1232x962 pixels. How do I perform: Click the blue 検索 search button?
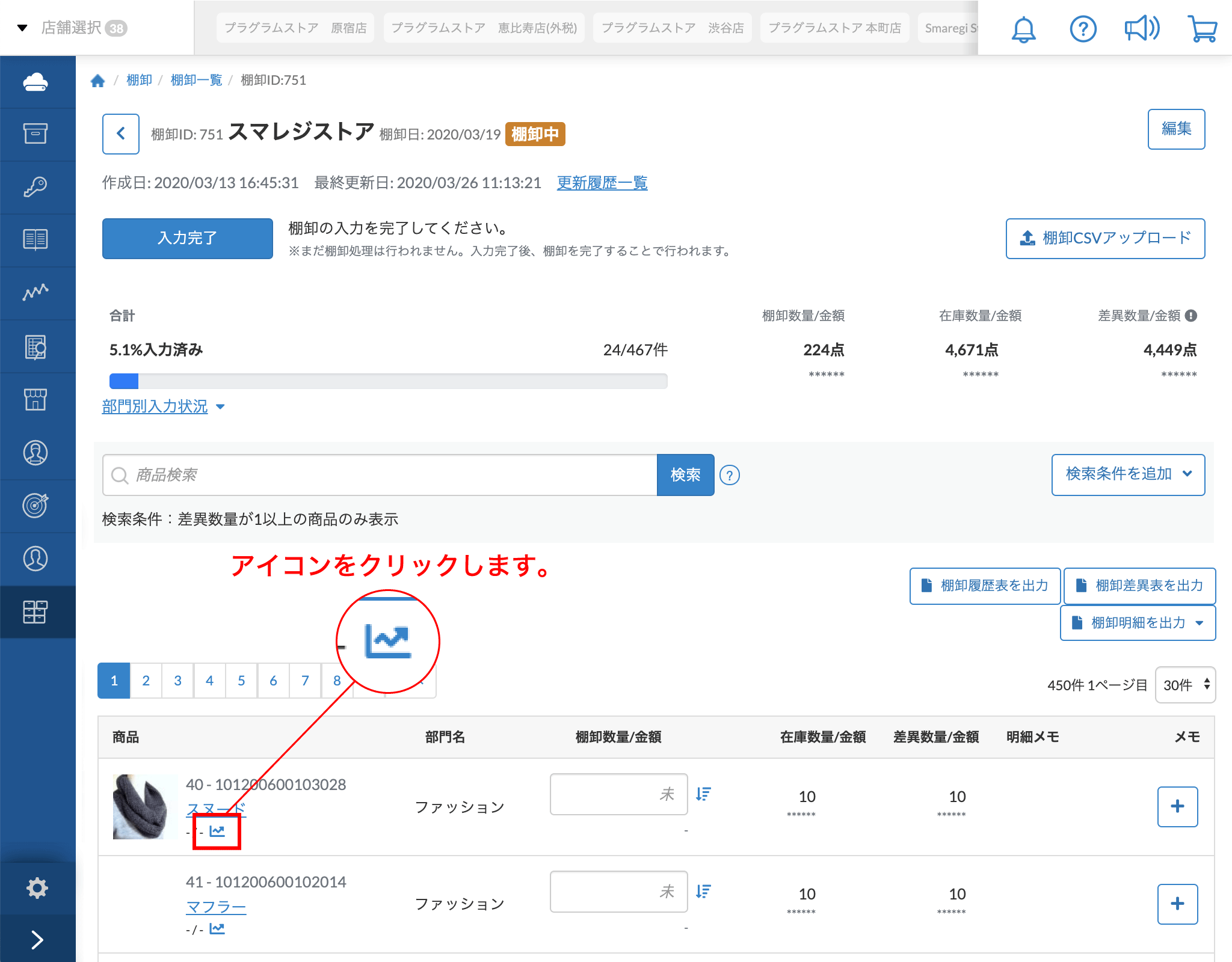[685, 475]
